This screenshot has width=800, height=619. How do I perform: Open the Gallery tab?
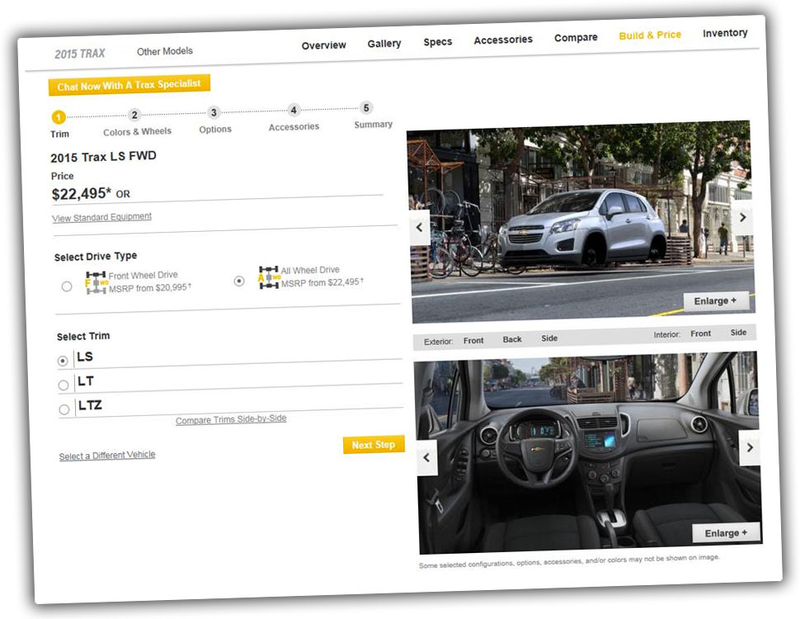(x=384, y=43)
